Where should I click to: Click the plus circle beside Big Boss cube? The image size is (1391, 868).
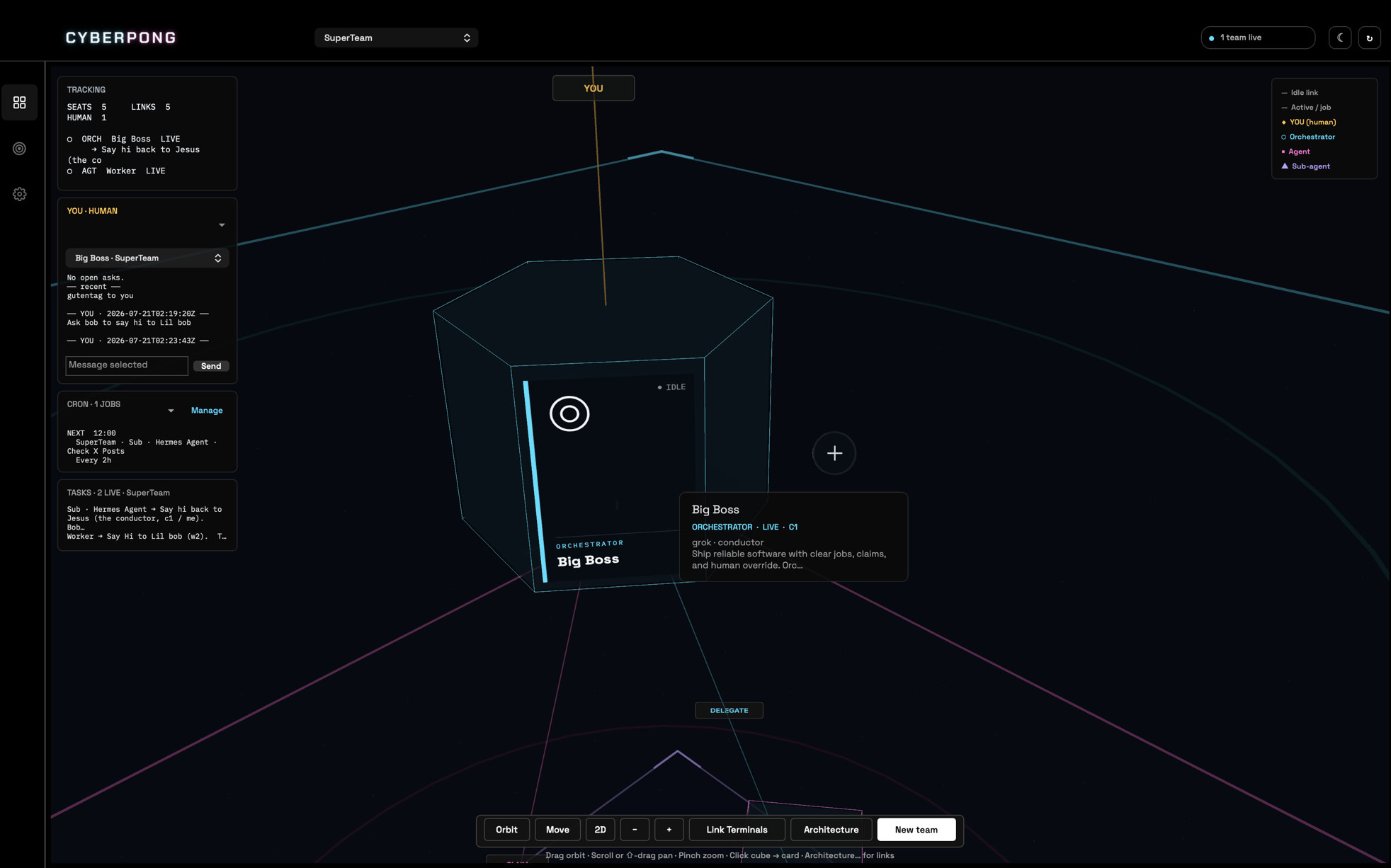(834, 453)
